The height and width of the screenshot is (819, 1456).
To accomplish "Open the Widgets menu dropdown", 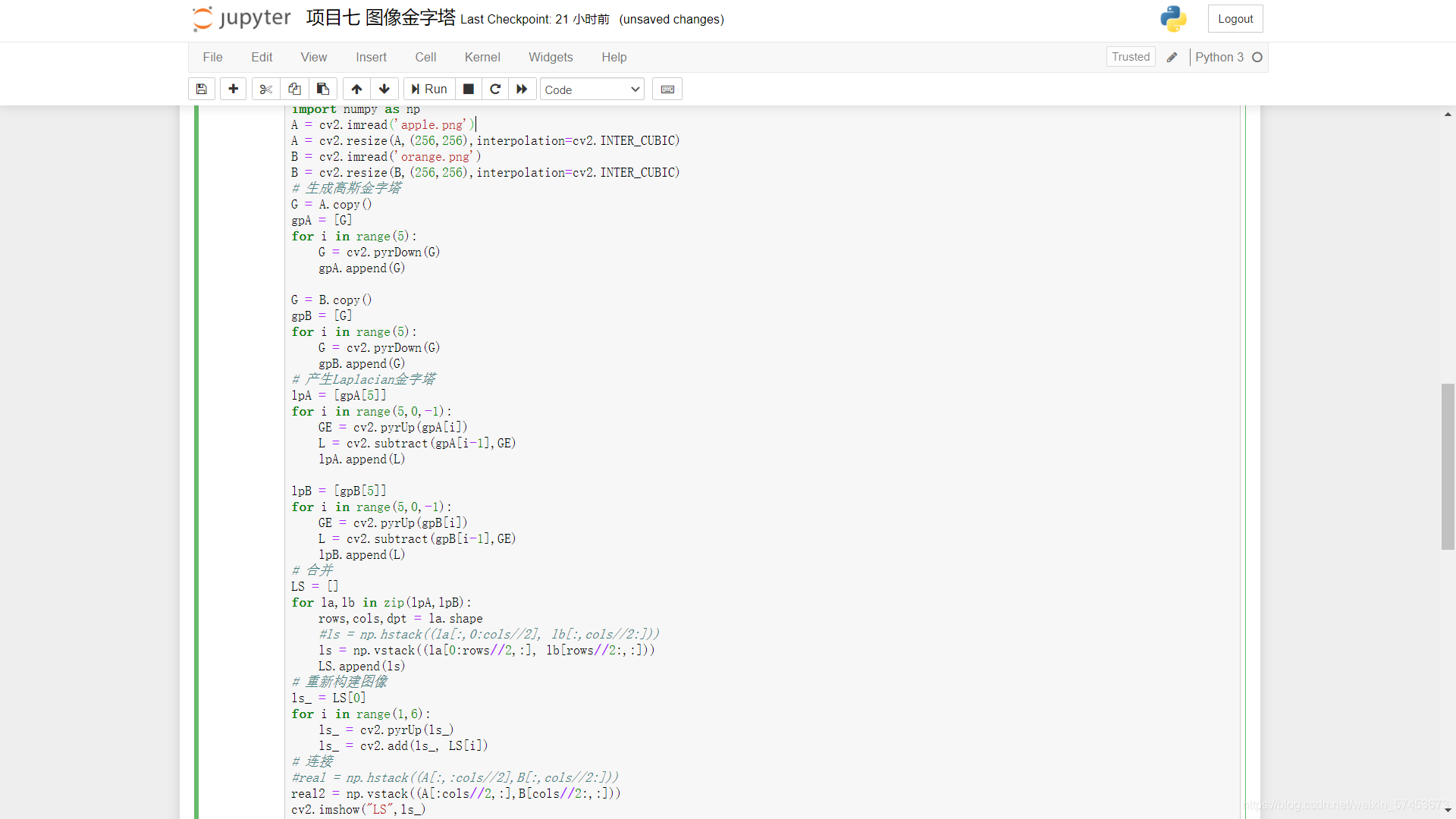I will [x=550, y=57].
